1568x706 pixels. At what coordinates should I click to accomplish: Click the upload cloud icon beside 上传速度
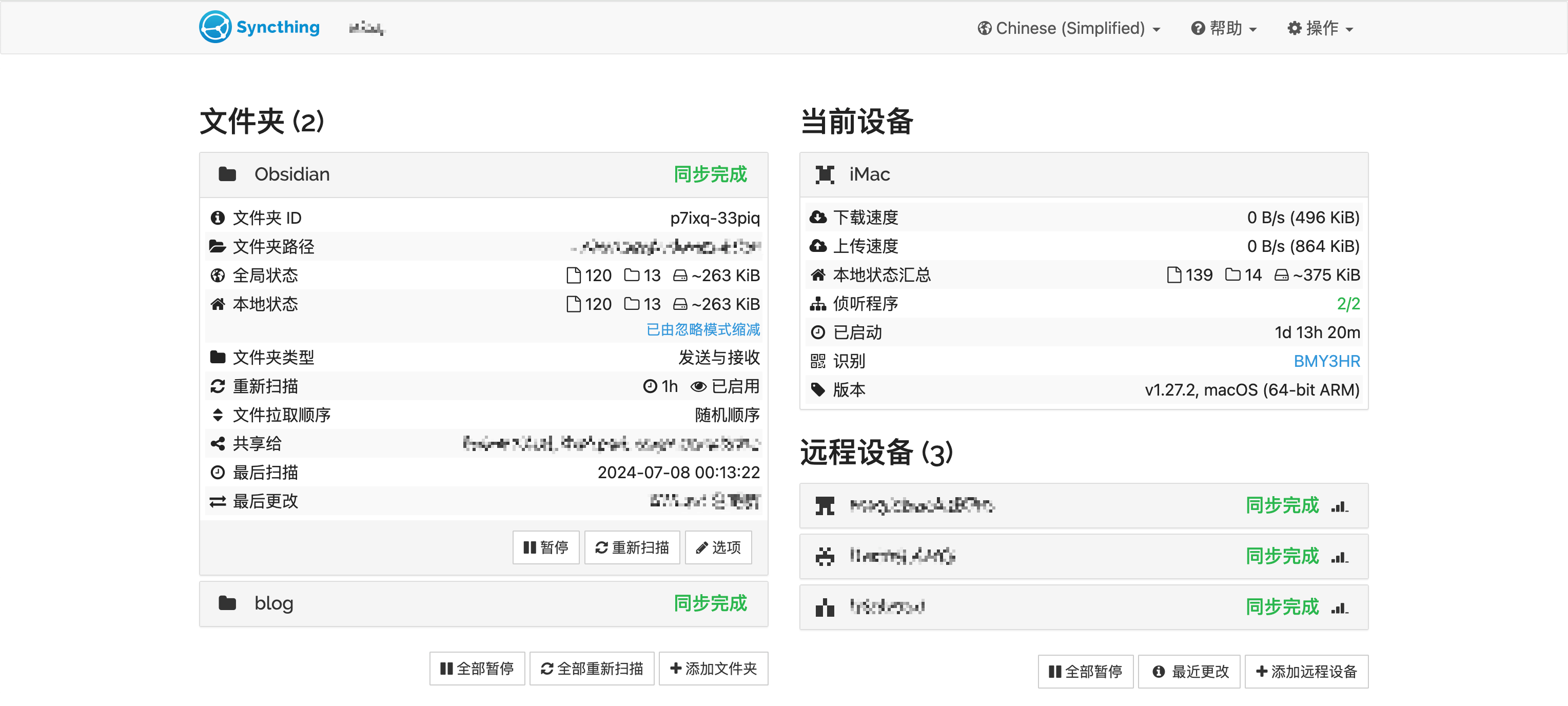coord(818,246)
